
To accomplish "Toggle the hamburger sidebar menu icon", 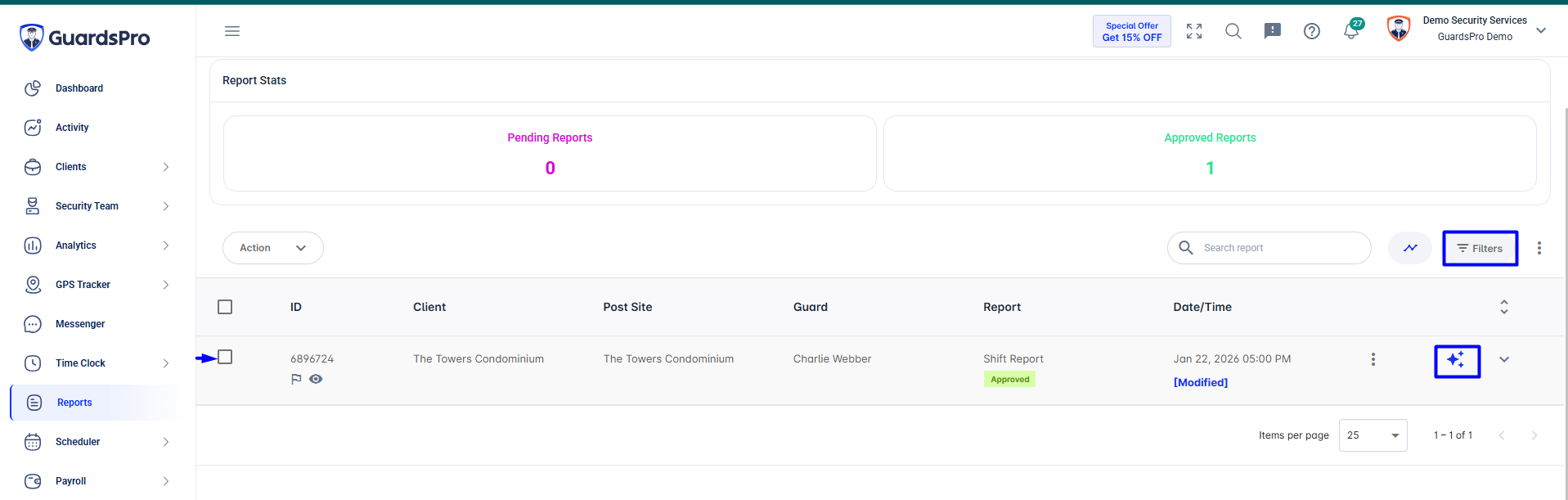I will pos(232,31).
